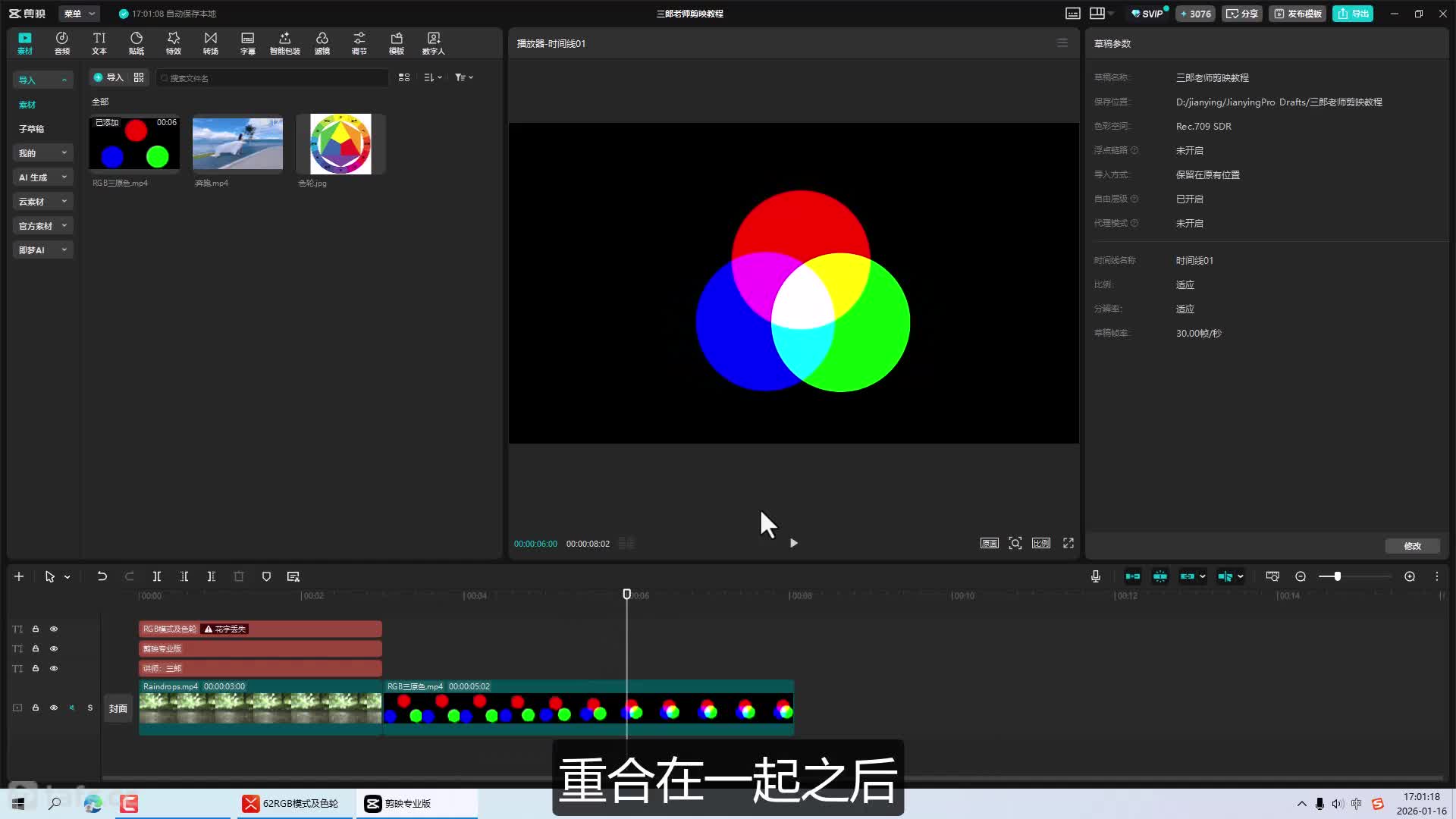The width and height of the screenshot is (1456, 819).
Task: Click the split clip tool in timeline toolbar
Action: (157, 576)
